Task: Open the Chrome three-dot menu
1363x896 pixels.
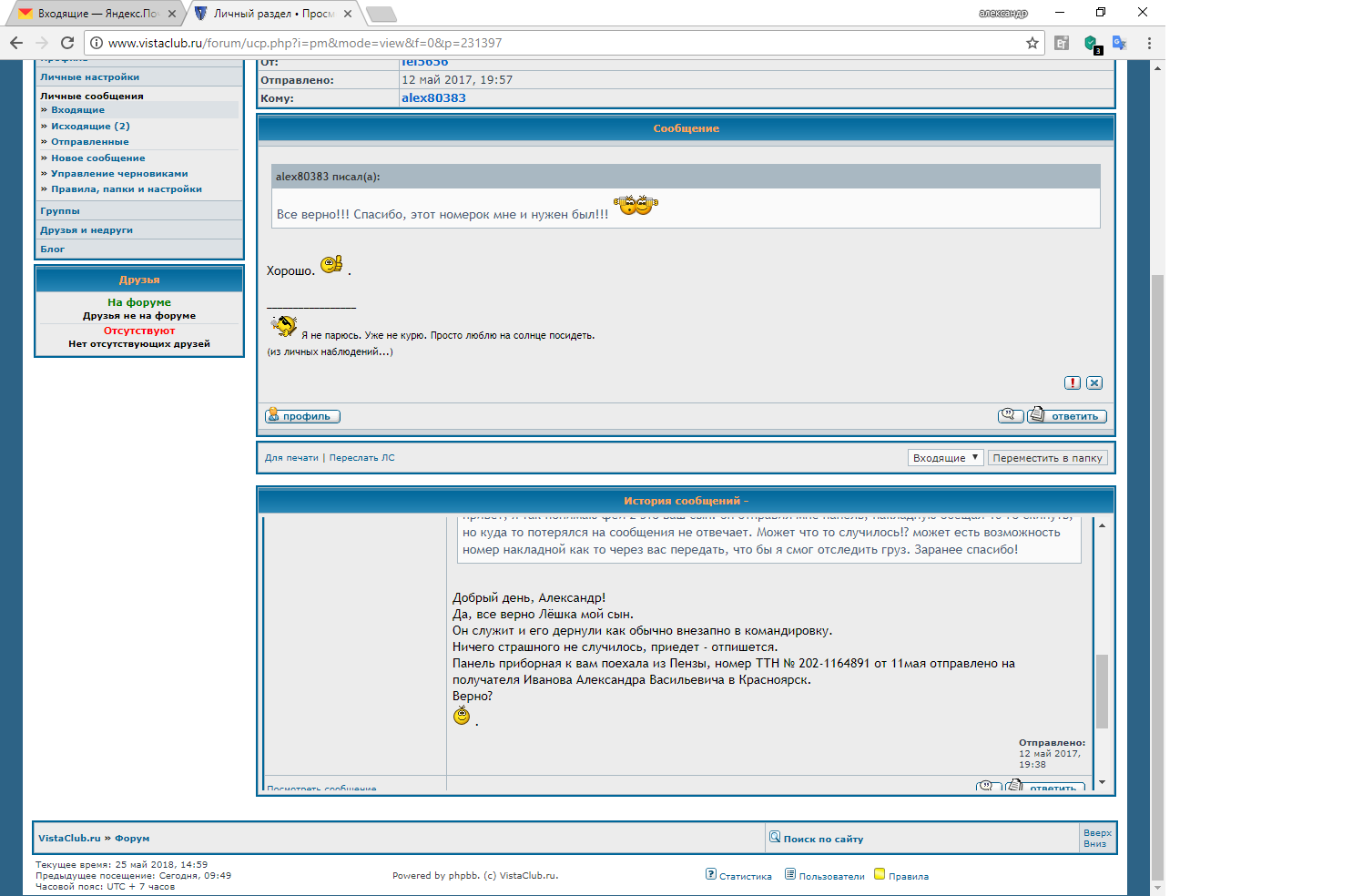Action: pyautogui.click(x=1149, y=43)
